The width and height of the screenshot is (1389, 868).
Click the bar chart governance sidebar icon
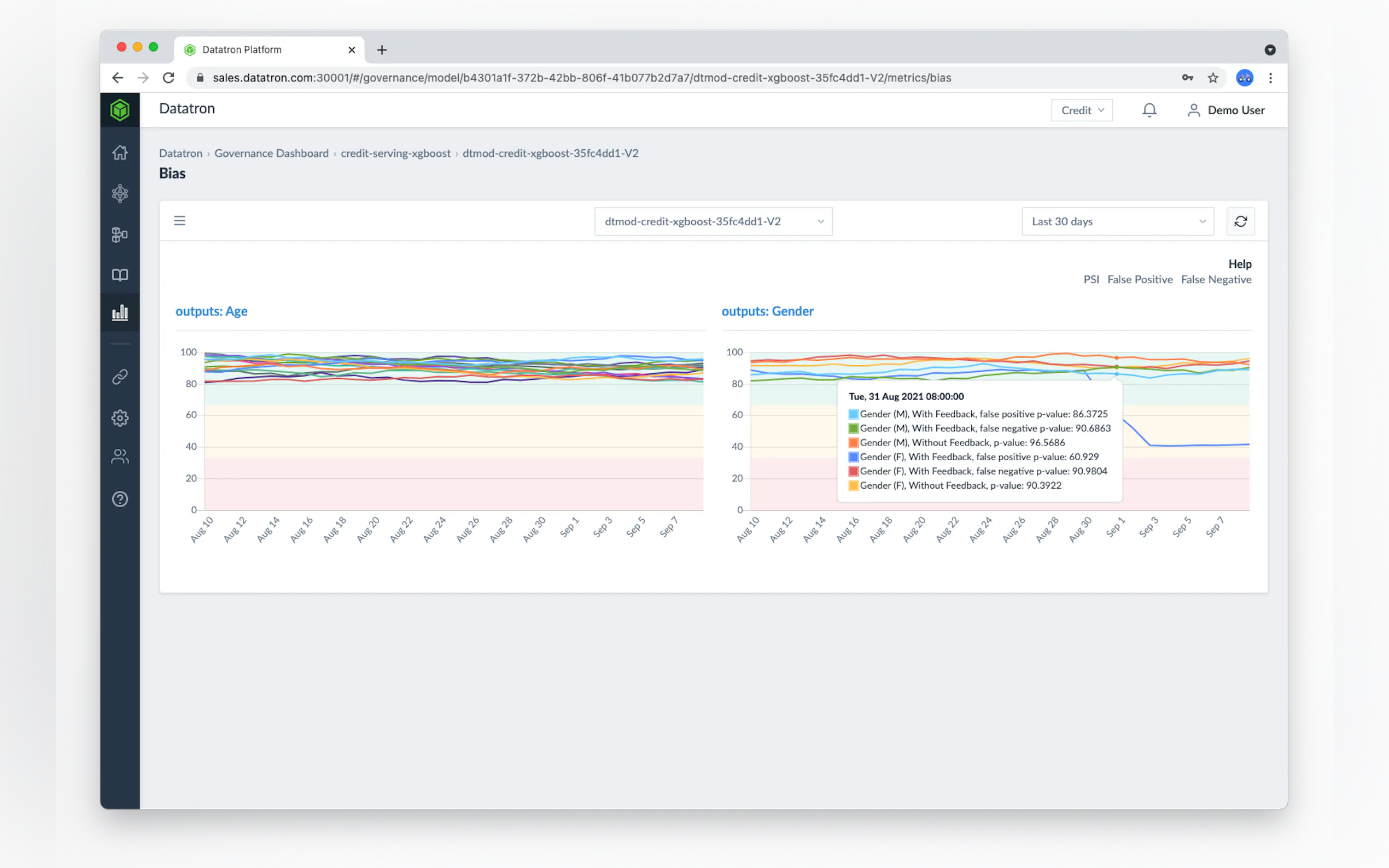pyautogui.click(x=119, y=312)
